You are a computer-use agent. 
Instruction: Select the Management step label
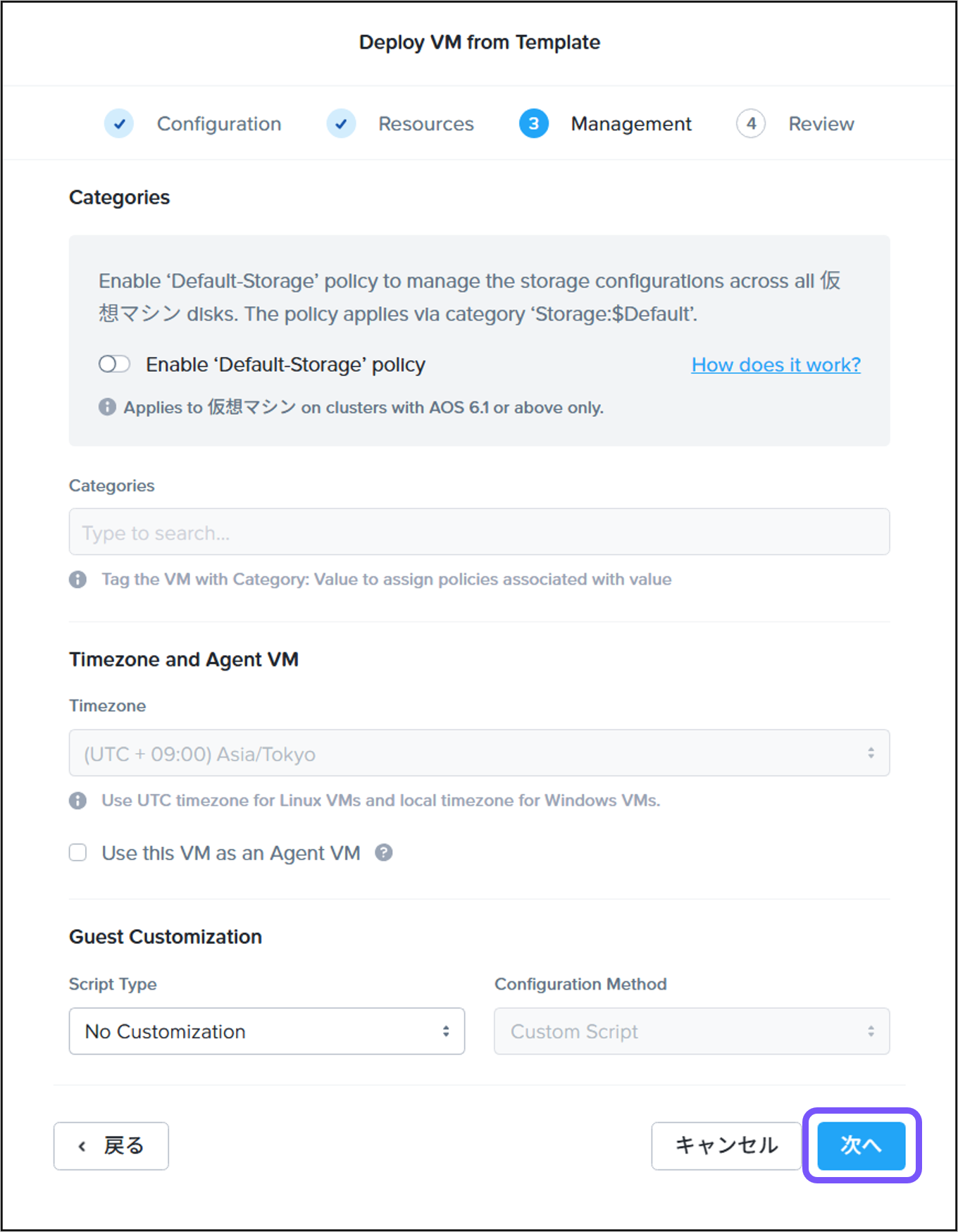pos(630,123)
